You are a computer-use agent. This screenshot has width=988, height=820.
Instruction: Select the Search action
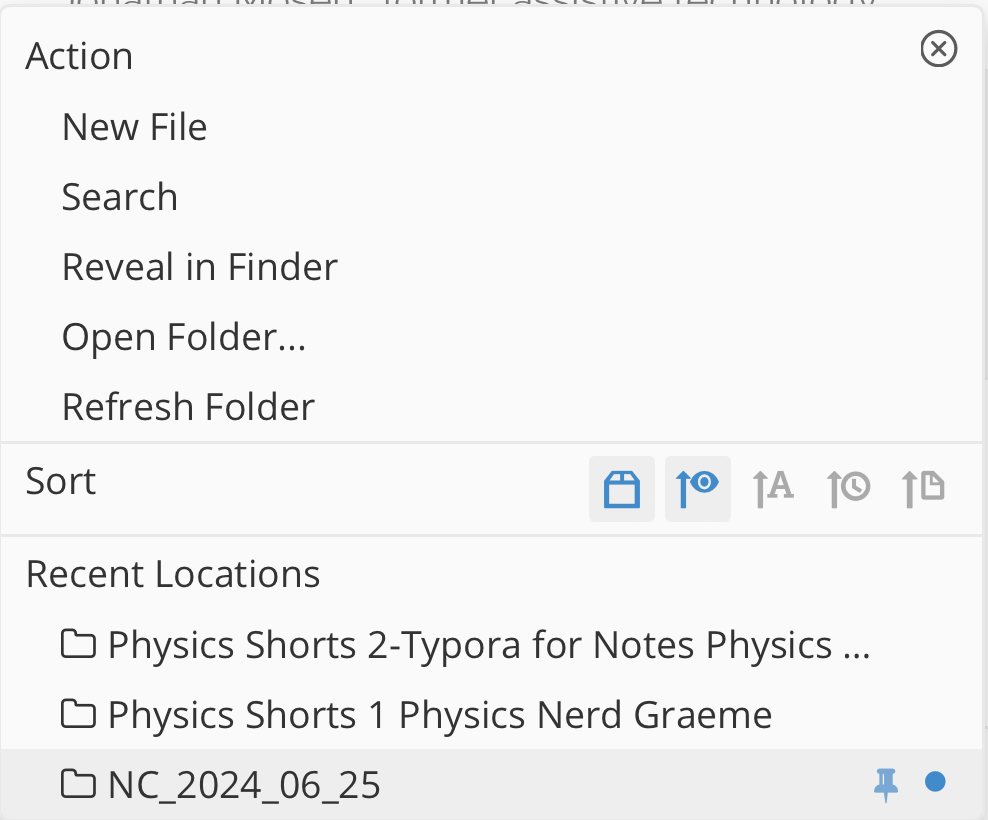pyautogui.click(x=119, y=197)
